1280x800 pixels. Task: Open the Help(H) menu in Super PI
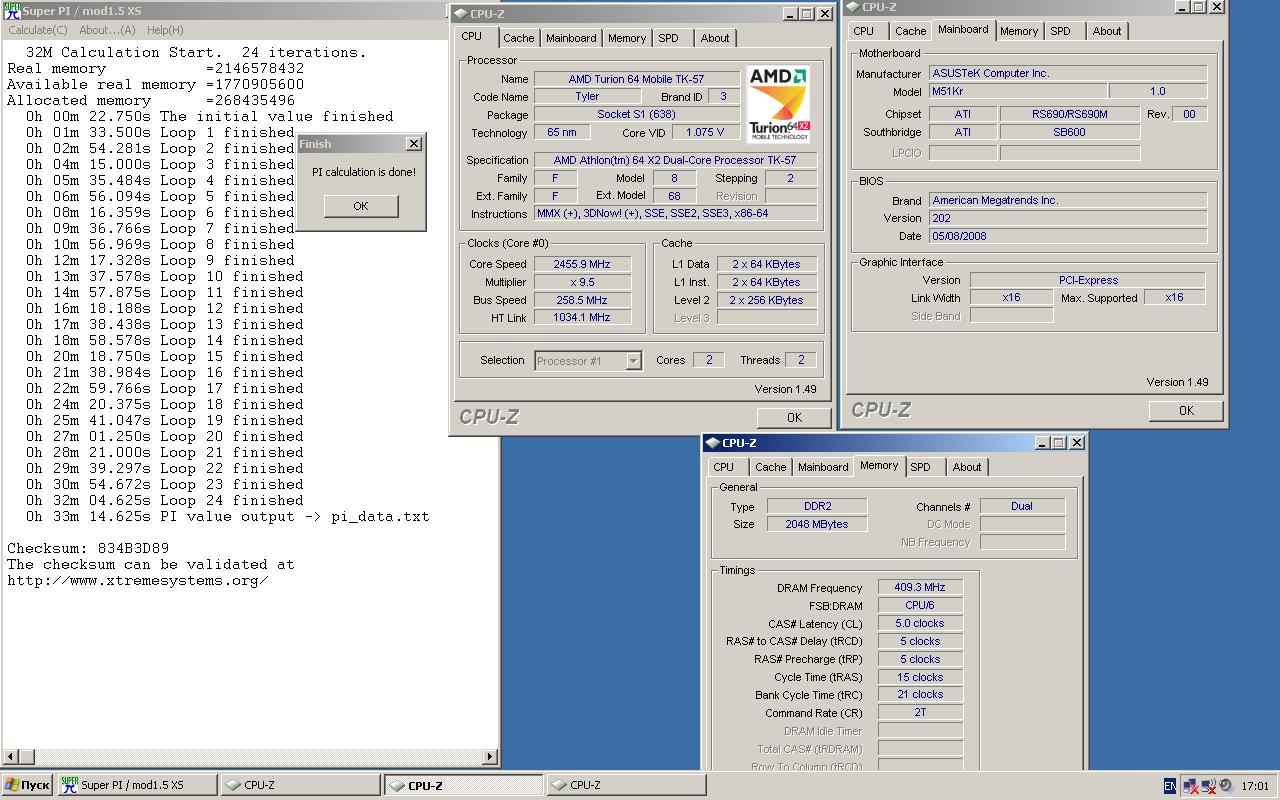click(165, 30)
